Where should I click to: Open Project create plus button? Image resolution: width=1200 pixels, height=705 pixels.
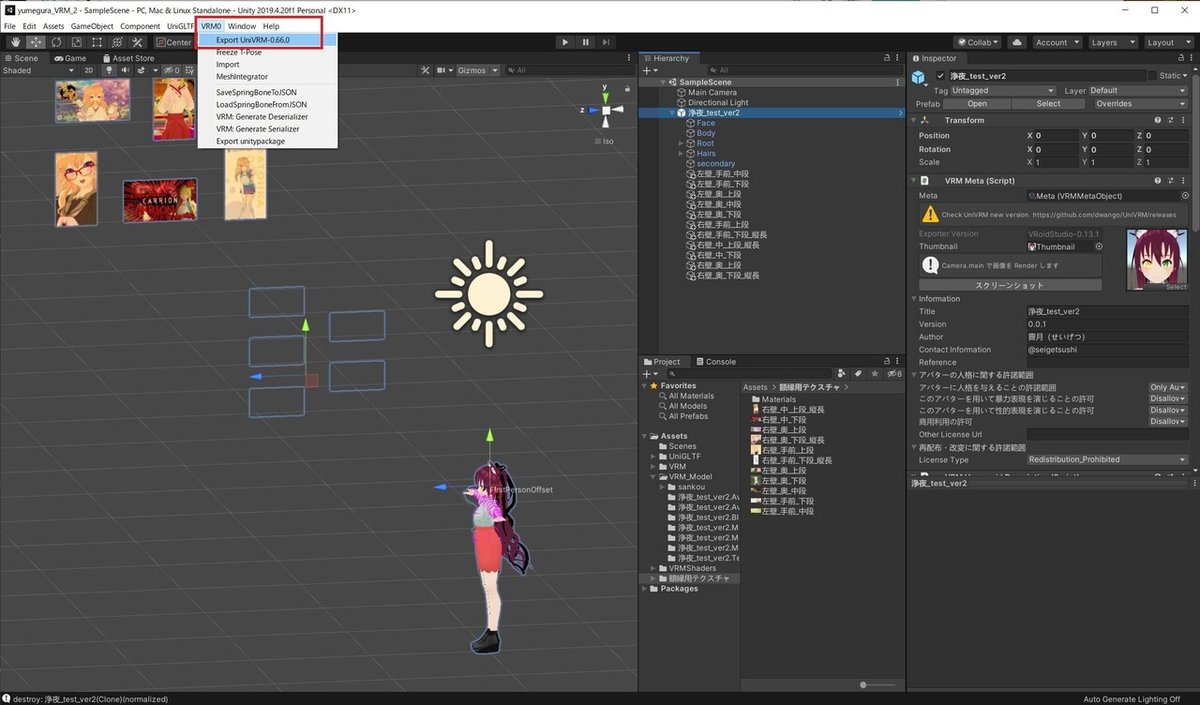click(x=649, y=373)
